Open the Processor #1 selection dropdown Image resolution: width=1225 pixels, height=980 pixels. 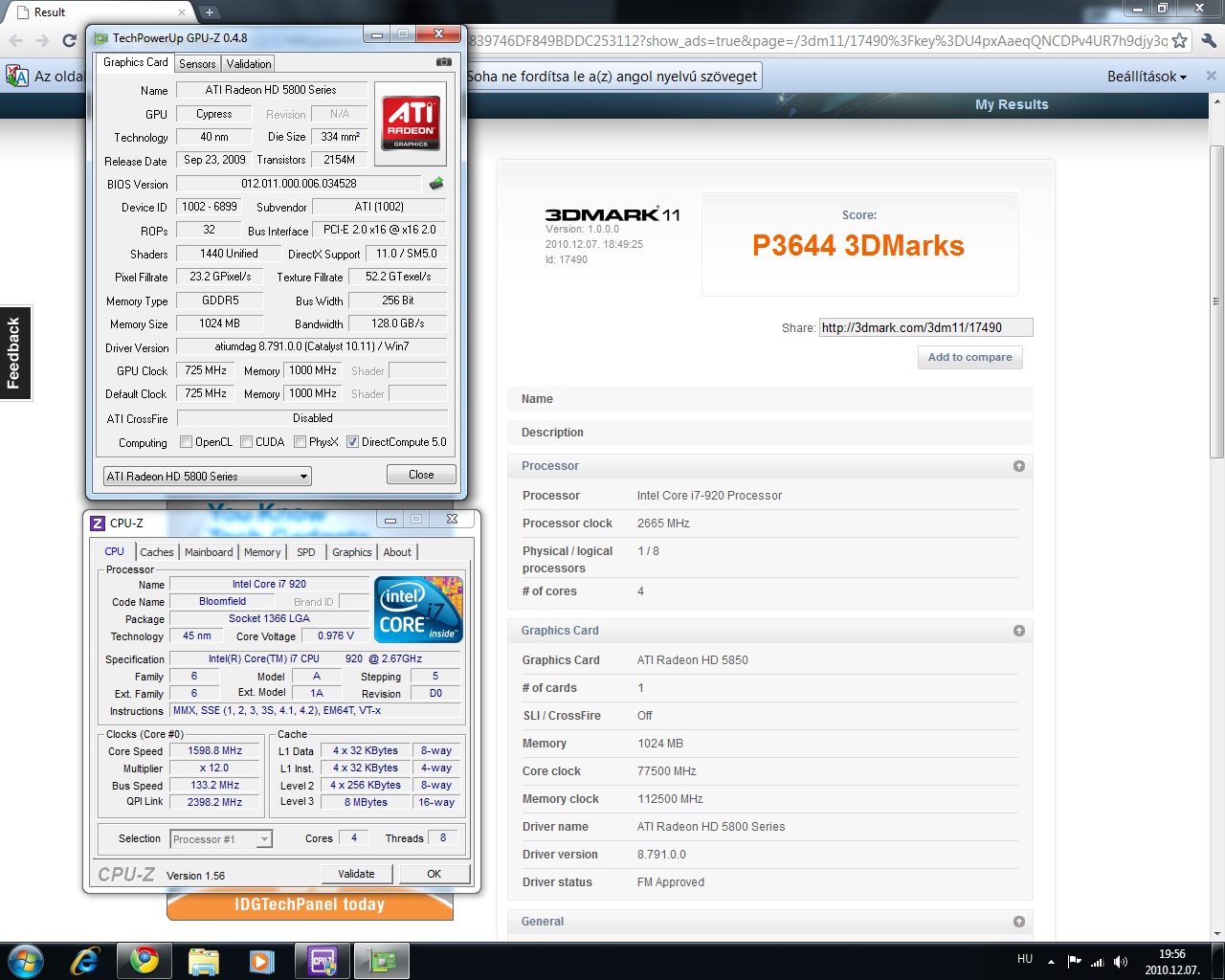point(221,839)
